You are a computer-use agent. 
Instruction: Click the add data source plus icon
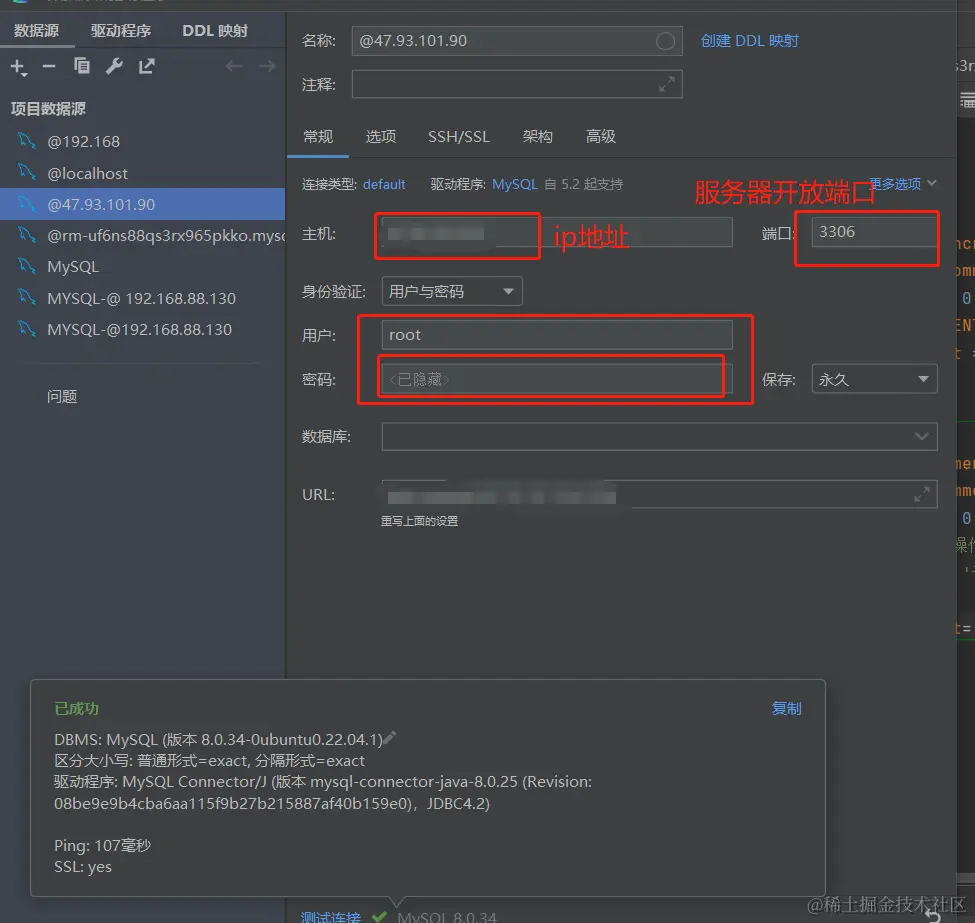pos(19,67)
